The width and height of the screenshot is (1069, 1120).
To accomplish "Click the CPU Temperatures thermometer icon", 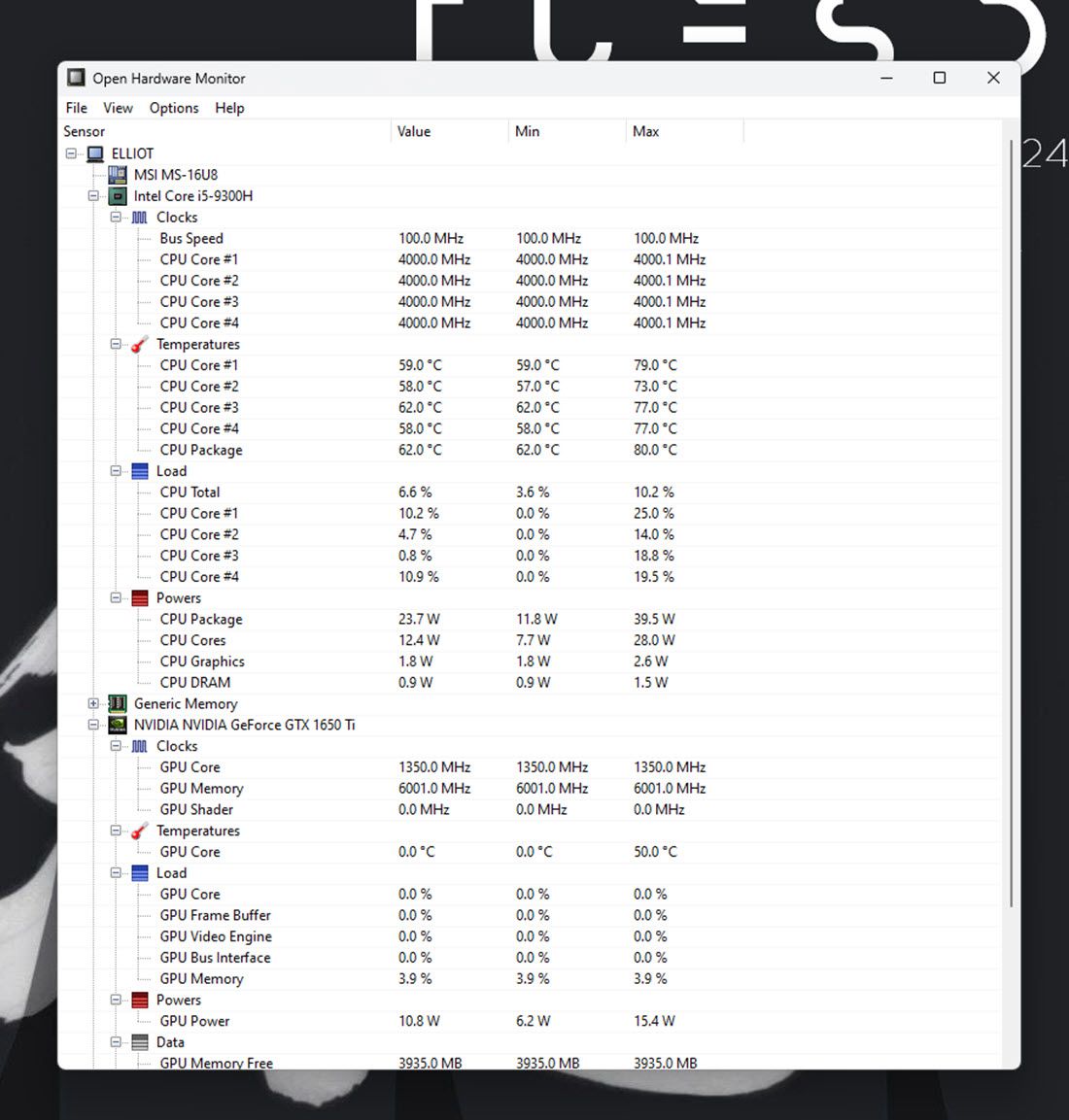I will click(x=139, y=344).
